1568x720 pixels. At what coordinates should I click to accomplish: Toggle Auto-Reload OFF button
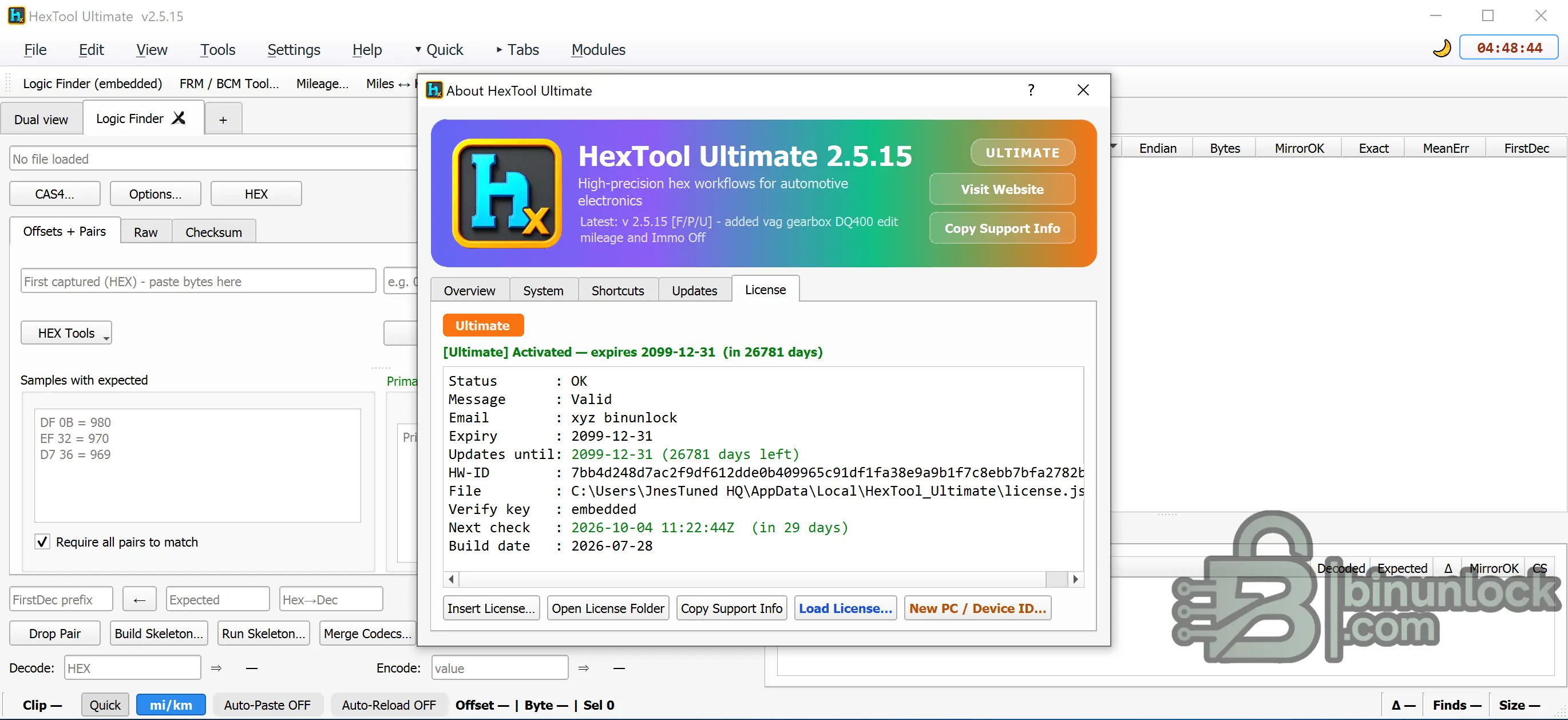coord(389,705)
